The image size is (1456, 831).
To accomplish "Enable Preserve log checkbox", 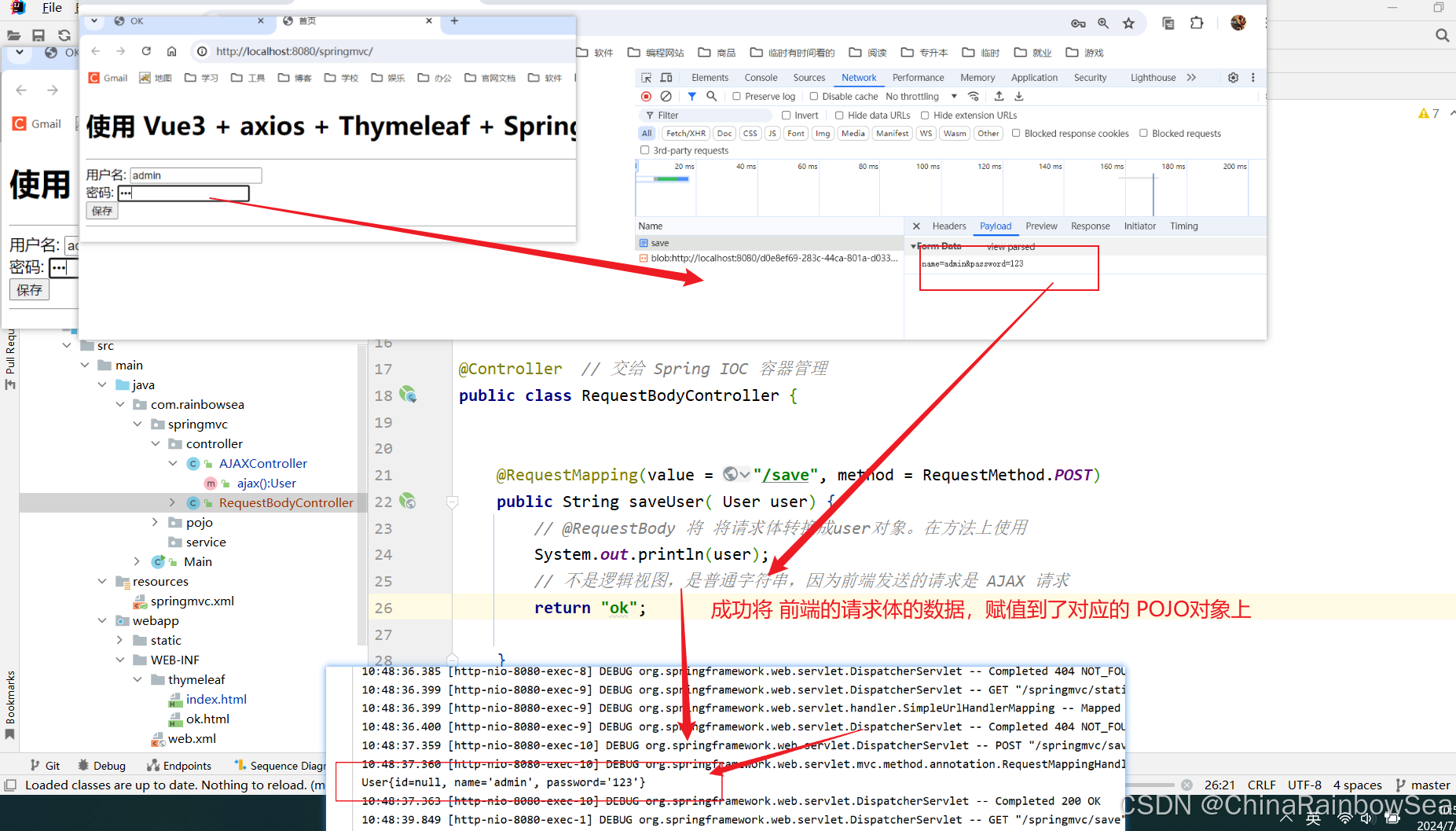I will (x=736, y=96).
